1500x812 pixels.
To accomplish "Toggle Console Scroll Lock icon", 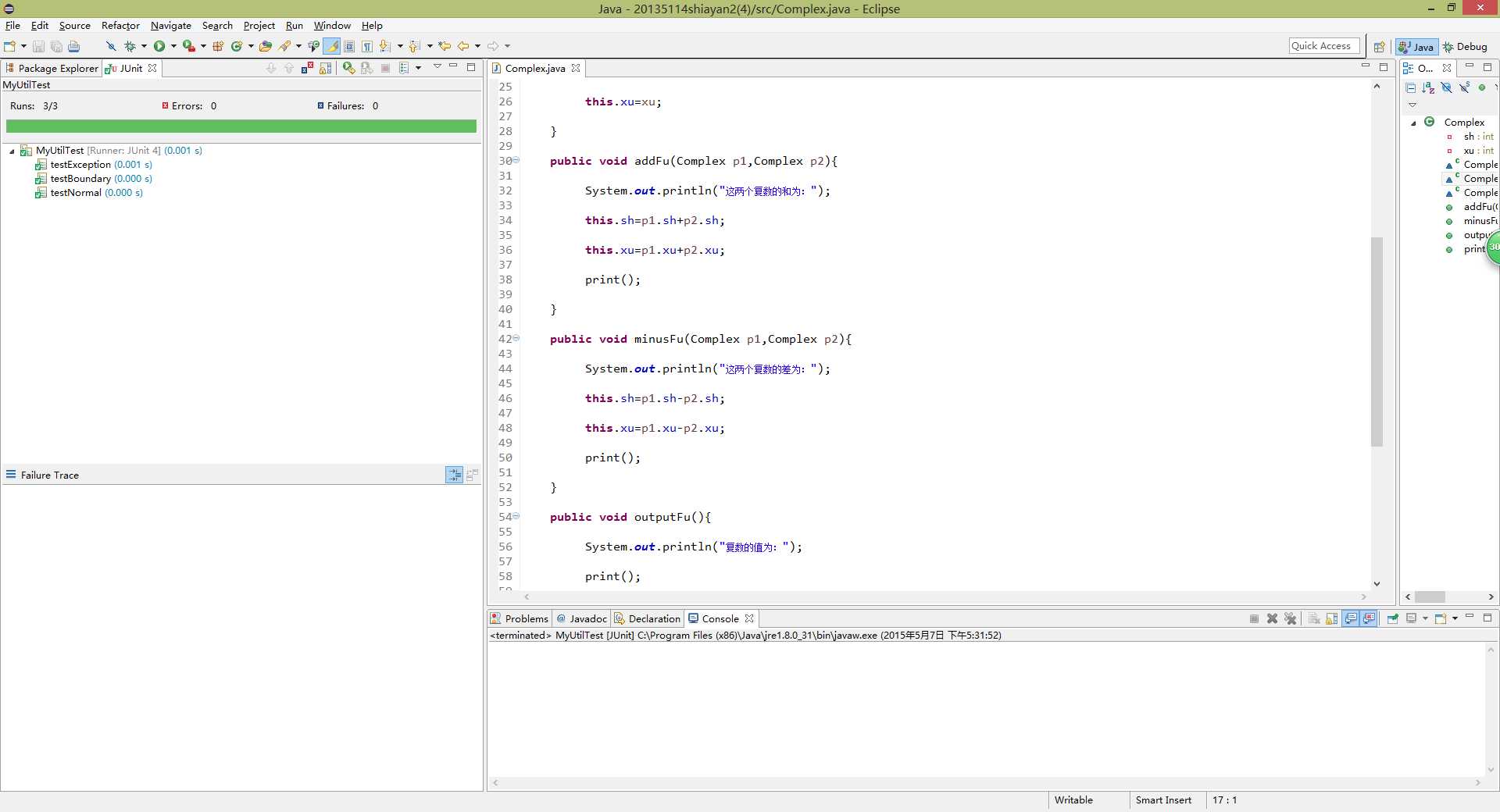I will (1332, 618).
